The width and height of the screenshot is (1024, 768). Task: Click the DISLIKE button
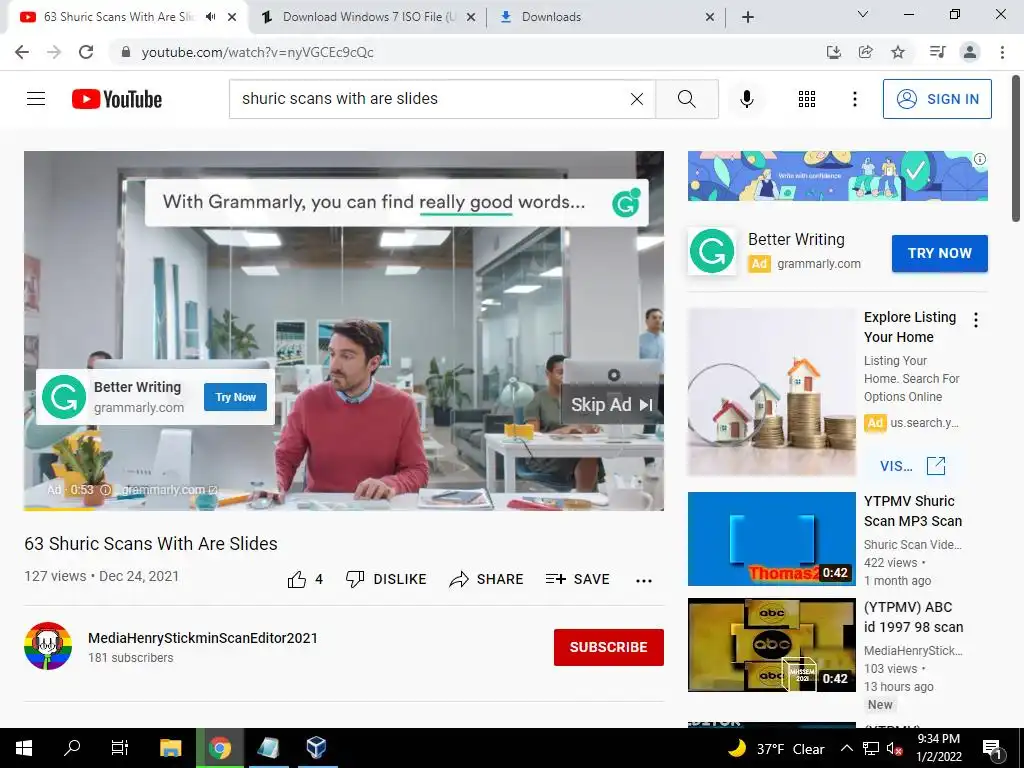[386, 579]
